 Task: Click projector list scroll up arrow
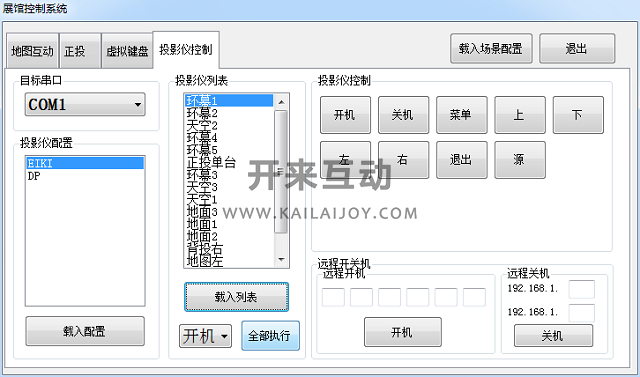coord(281,102)
